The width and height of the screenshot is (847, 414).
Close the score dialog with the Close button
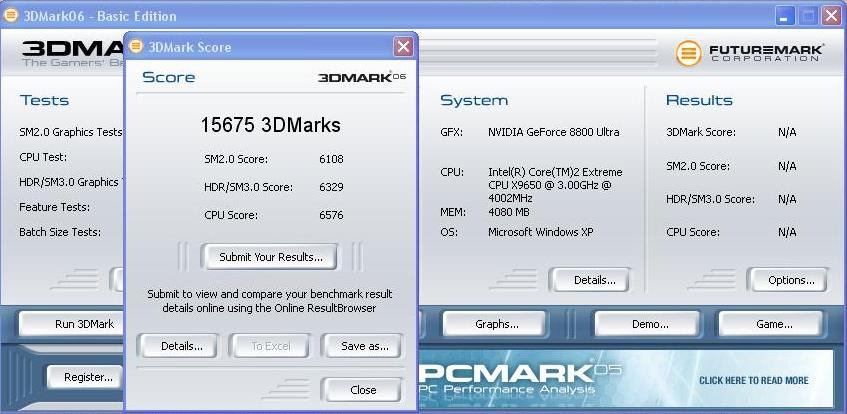click(362, 390)
